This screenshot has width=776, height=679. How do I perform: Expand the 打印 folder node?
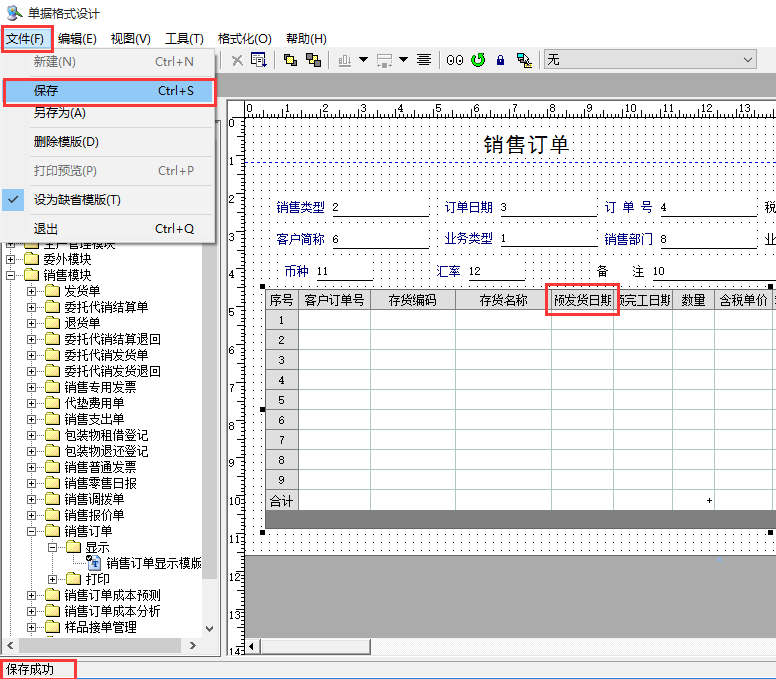52,579
